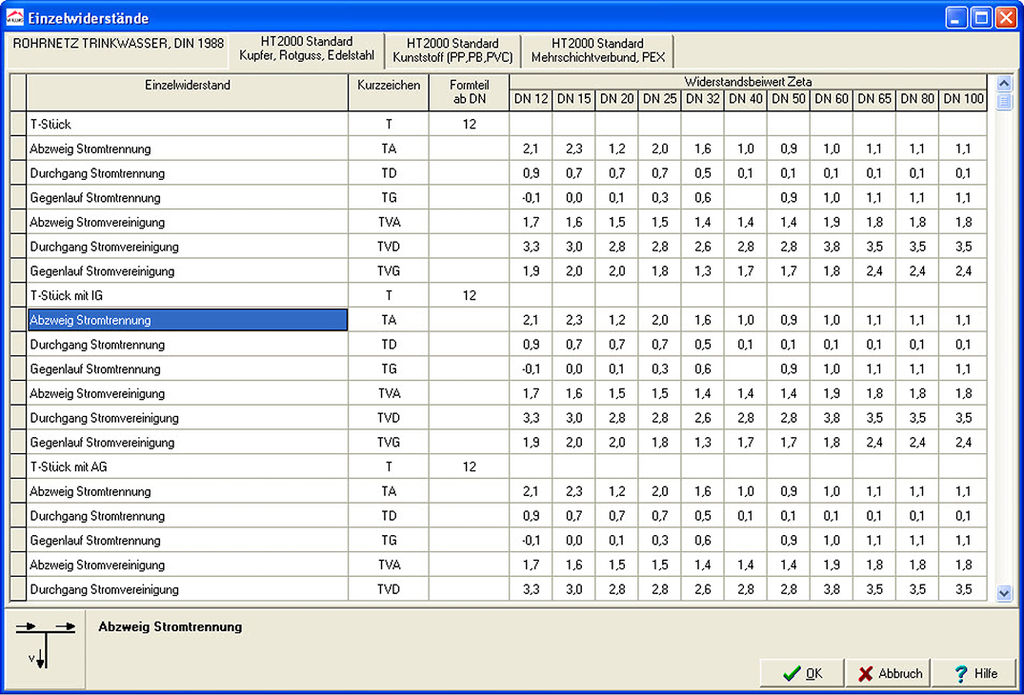
Task: Click the TA code in the highlighted row
Action: click(x=389, y=320)
